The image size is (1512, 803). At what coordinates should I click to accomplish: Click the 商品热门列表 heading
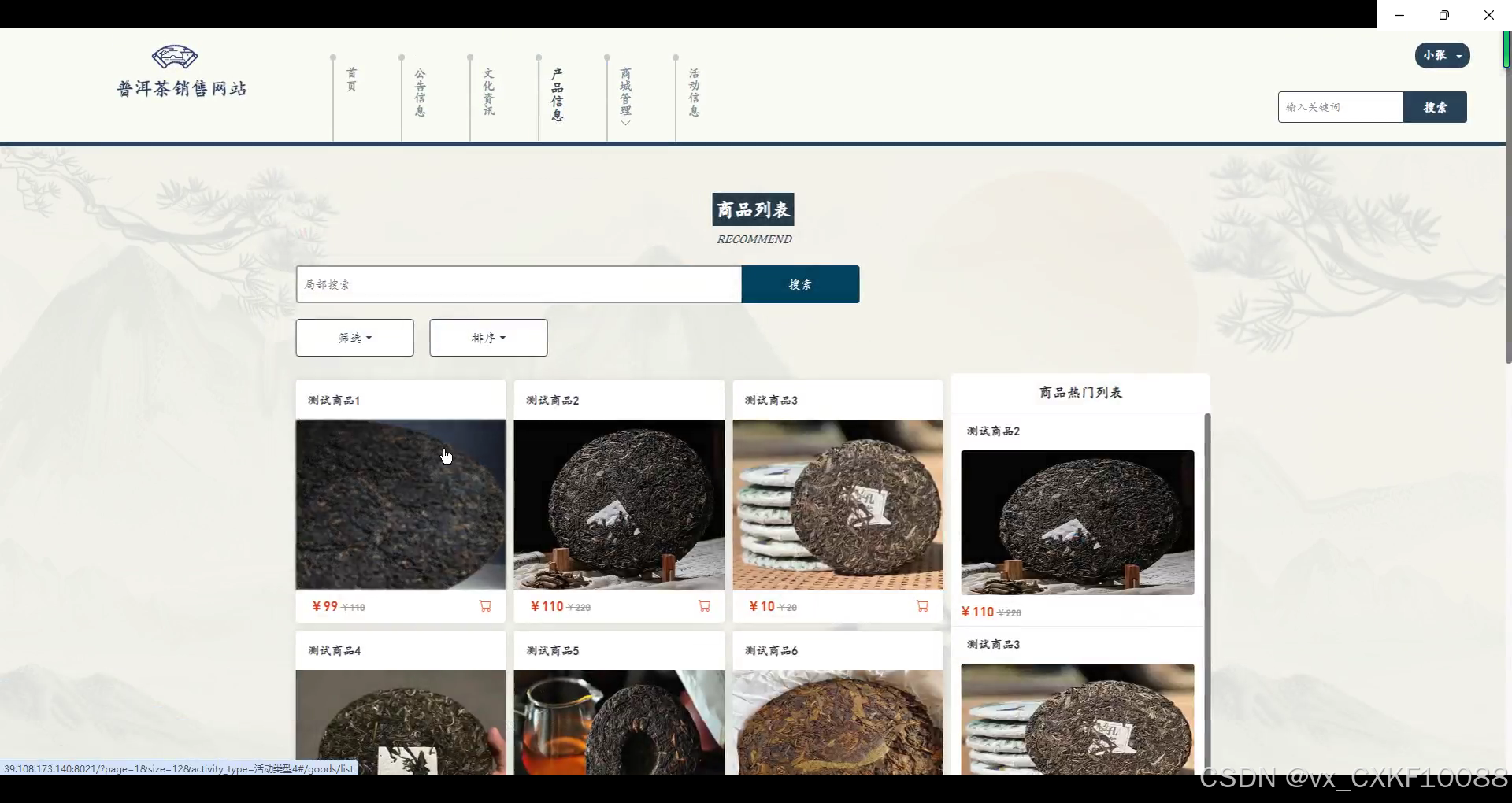(x=1080, y=393)
